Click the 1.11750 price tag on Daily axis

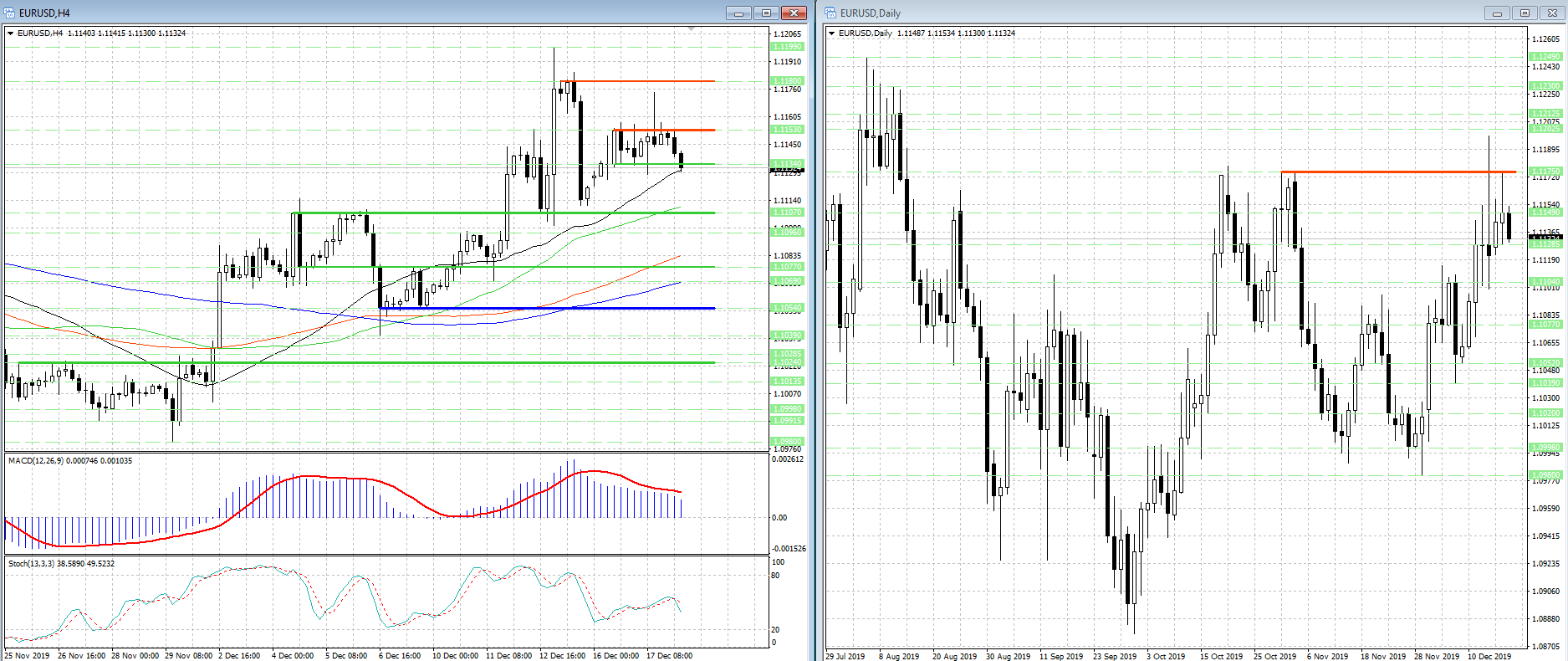point(1545,172)
